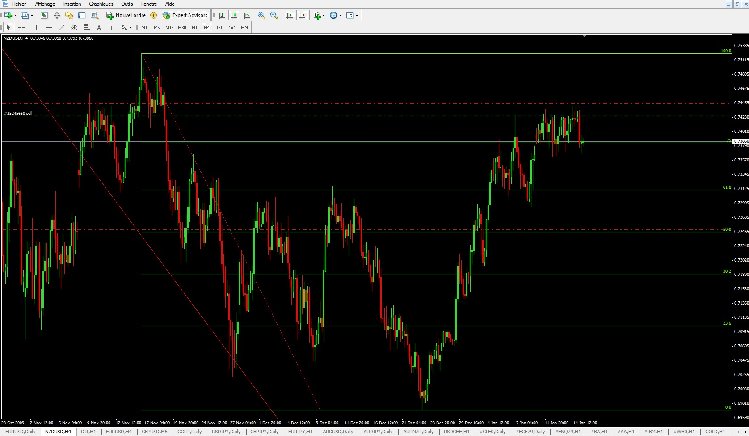Expand the Profiles dropdown arrow
The height and width of the screenshot is (436, 749).
pos(32,15)
